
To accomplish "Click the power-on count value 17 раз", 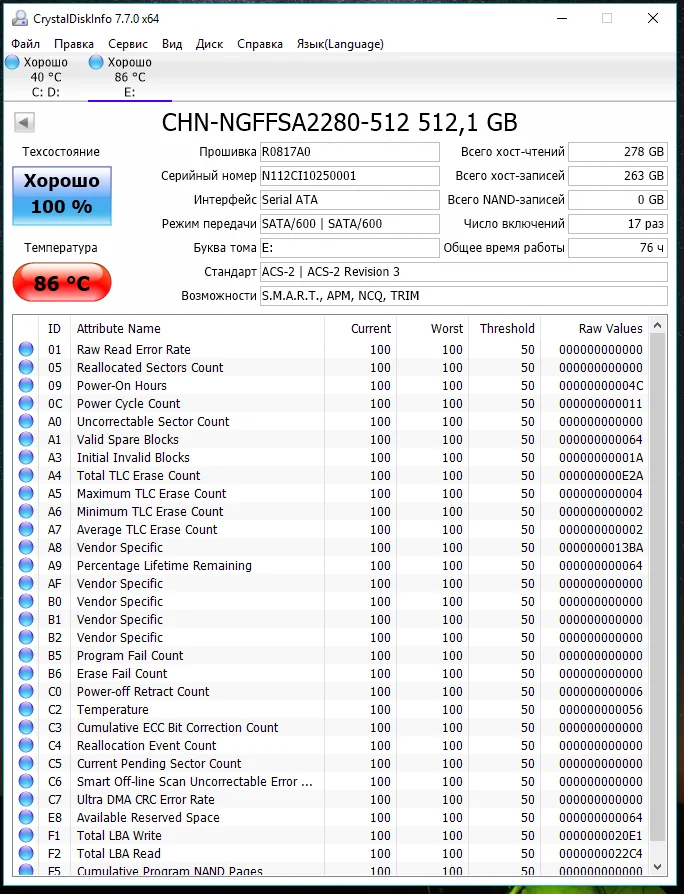I will tap(618, 224).
